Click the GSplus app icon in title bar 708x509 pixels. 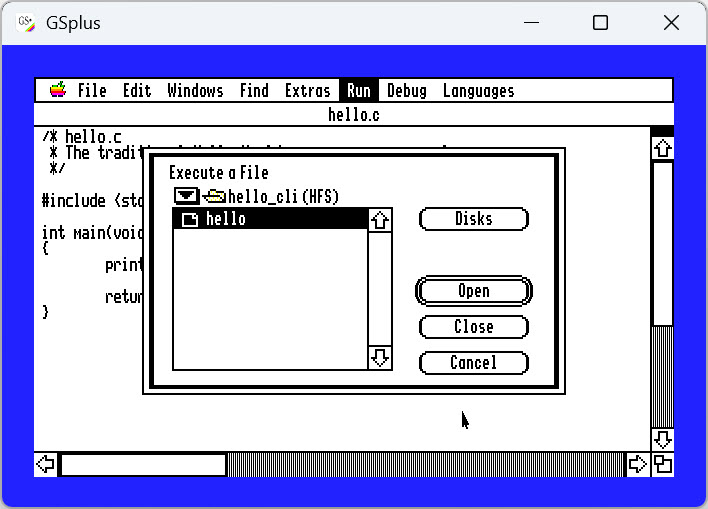point(25,23)
